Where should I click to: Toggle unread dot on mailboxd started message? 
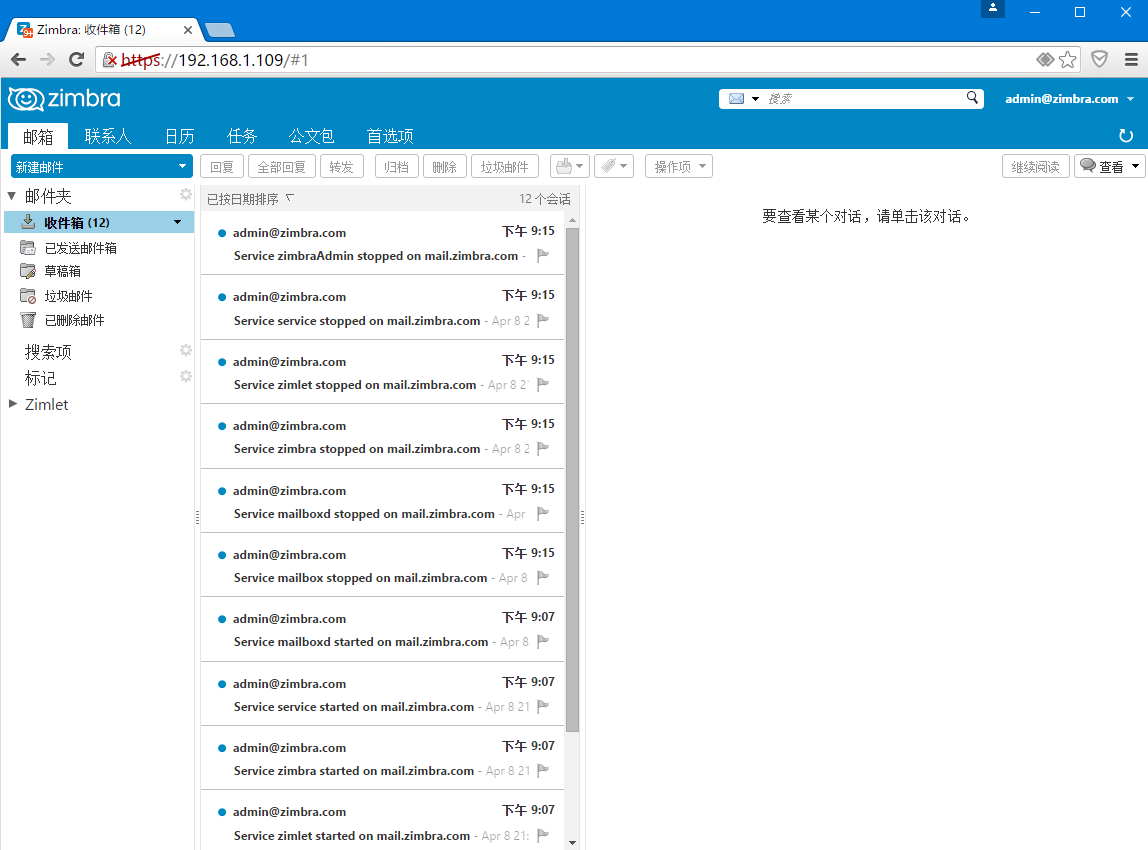(x=222, y=619)
